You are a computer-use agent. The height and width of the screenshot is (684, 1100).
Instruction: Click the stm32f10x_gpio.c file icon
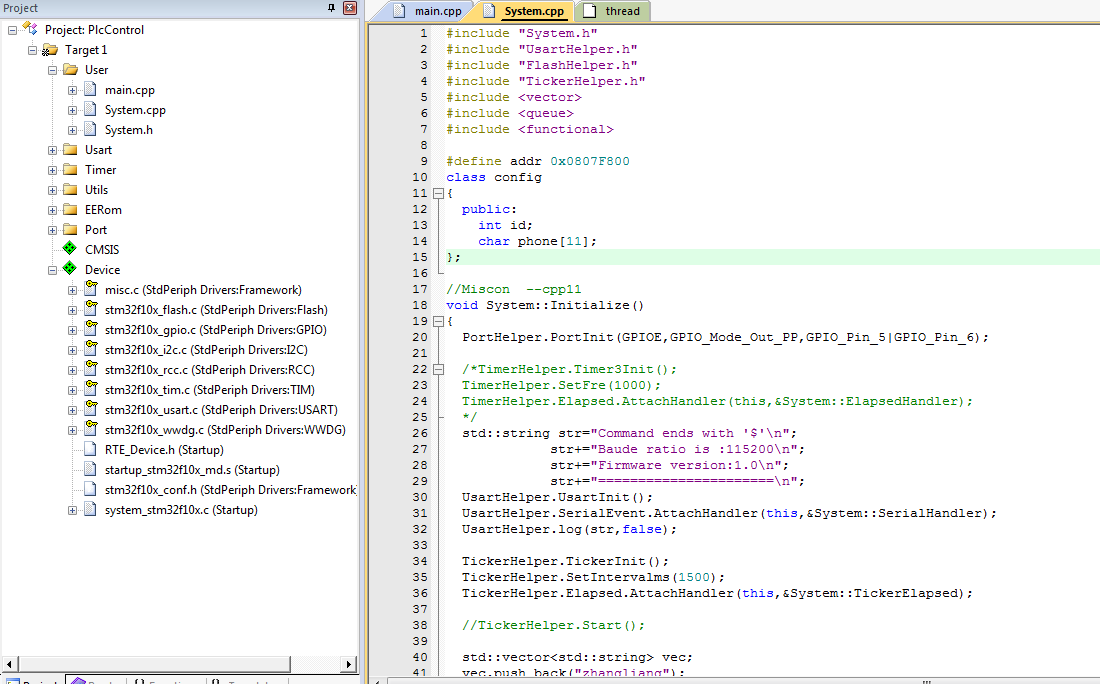tap(90, 329)
